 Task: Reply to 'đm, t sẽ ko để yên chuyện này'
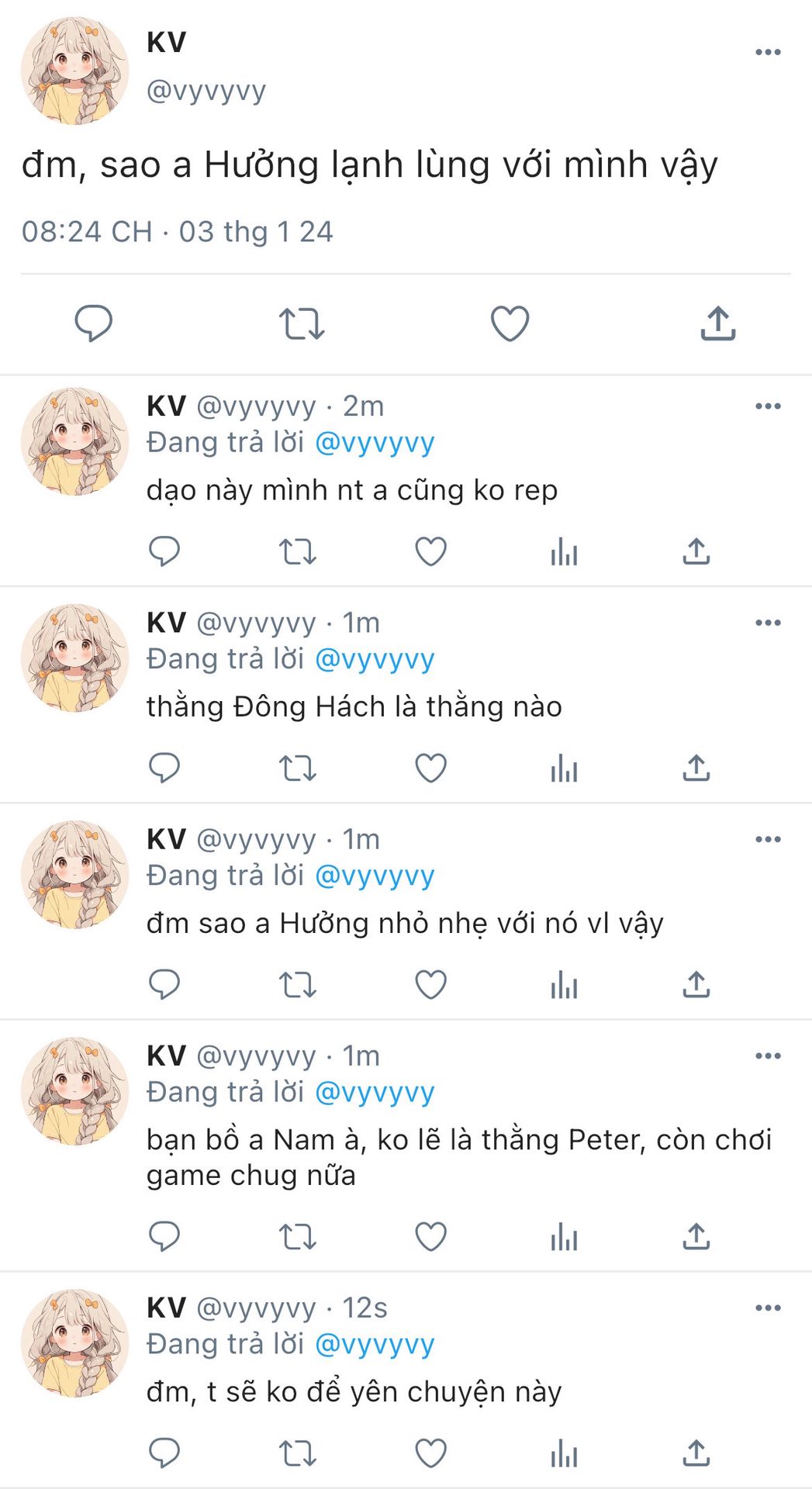click(164, 1453)
